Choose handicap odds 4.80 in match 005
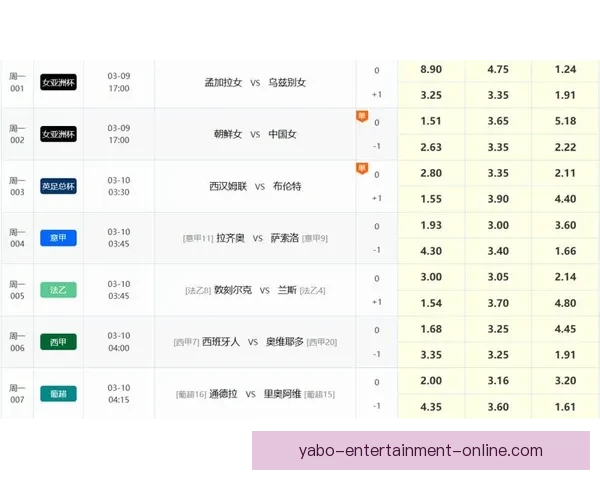This screenshot has height=480, width=600. (565, 303)
